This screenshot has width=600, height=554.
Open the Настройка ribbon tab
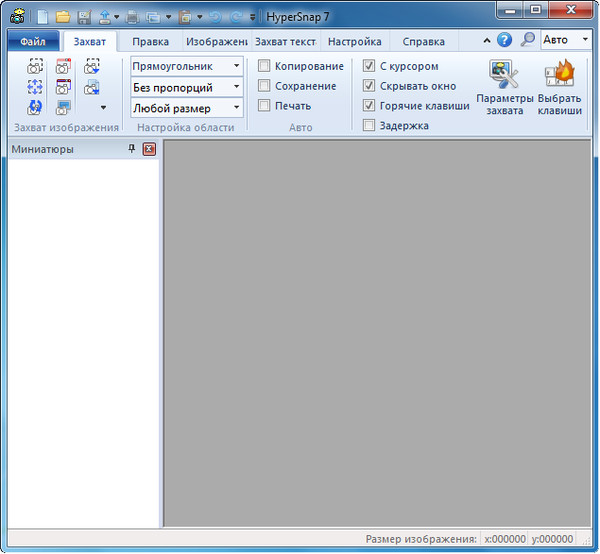[354, 42]
